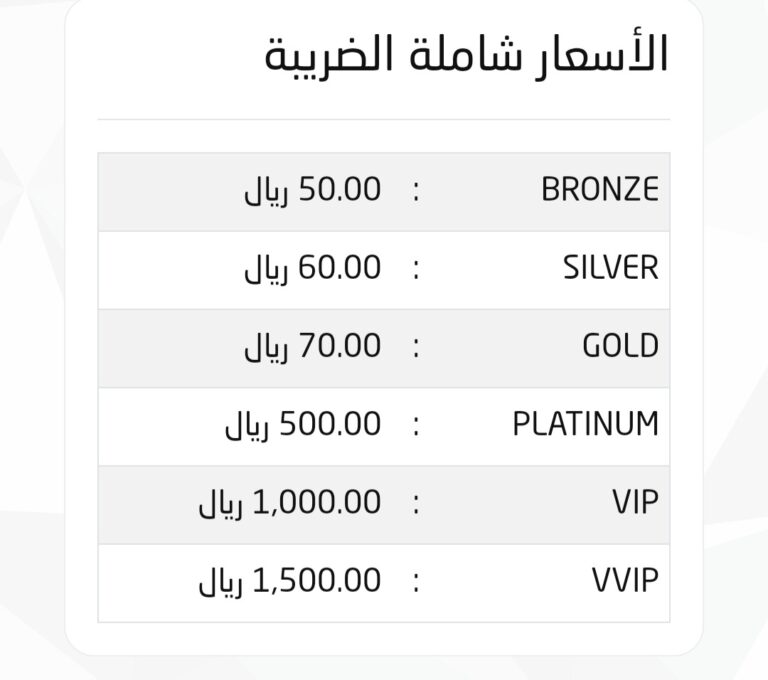The height and width of the screenshot is (680, 768).
Task: Click the 500.00 ريال price
Action: [x=303, y=426]
